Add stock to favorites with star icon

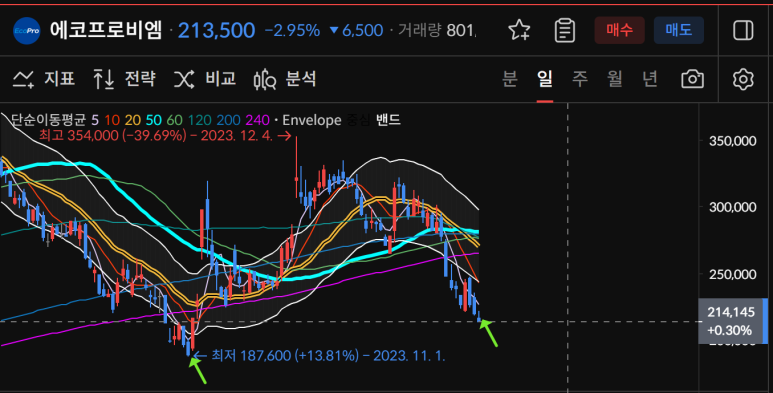tap(519, 30)
